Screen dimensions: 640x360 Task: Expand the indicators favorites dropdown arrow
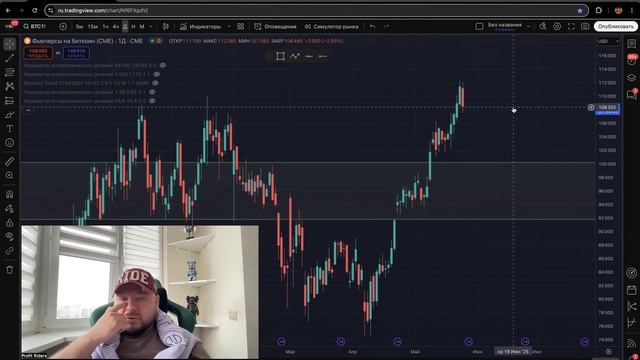click(x=229, y=27)
